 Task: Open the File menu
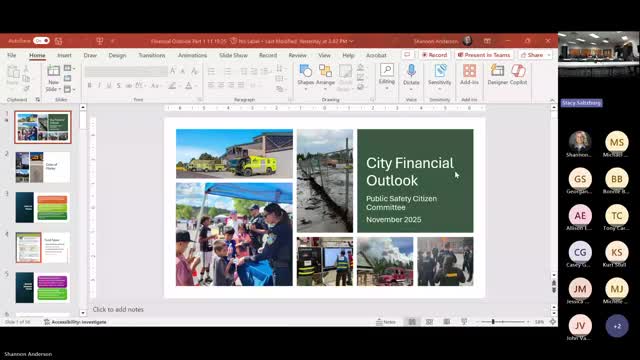[x=12, y=55]
